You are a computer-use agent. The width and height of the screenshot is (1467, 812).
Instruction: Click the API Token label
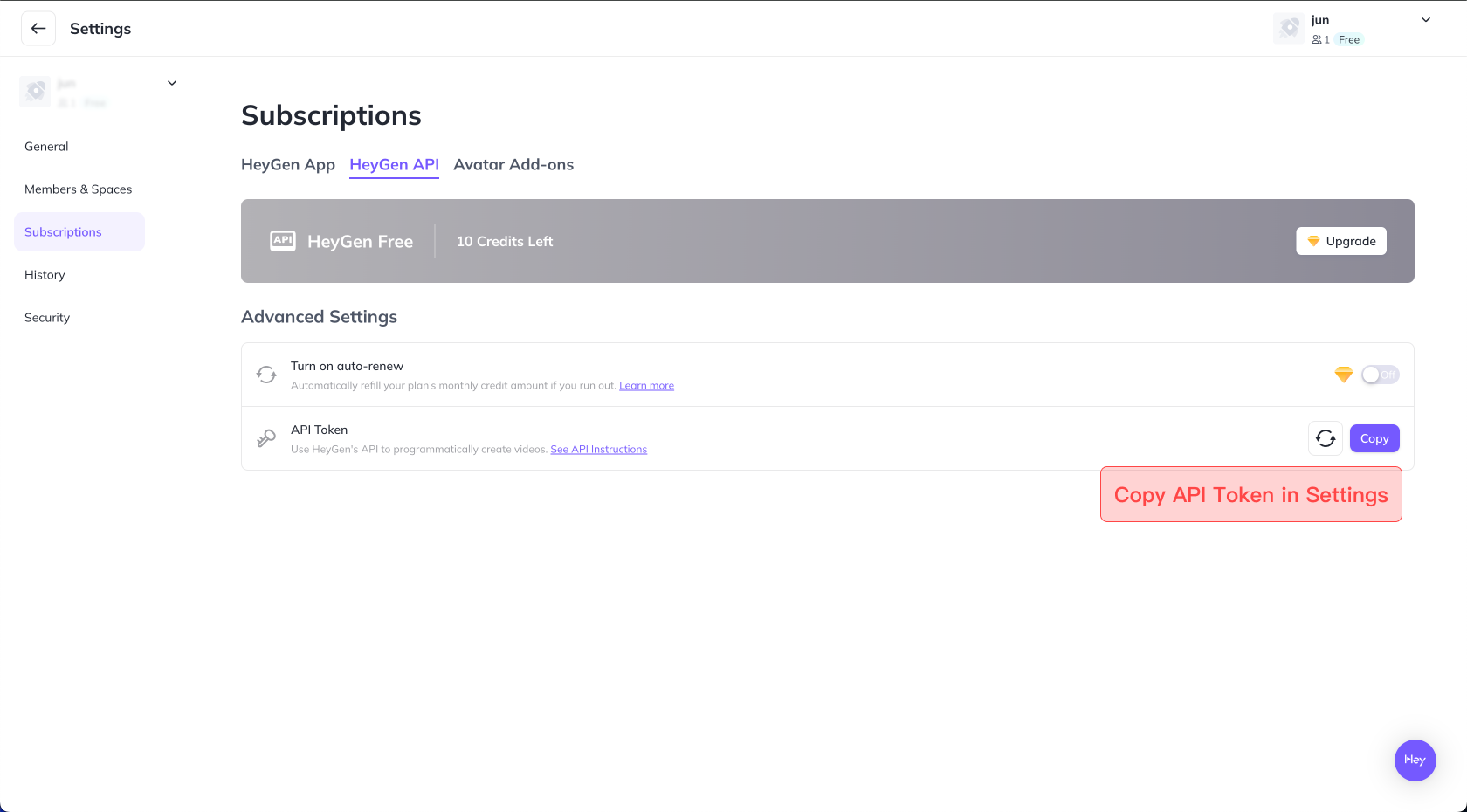coord(319,430)
